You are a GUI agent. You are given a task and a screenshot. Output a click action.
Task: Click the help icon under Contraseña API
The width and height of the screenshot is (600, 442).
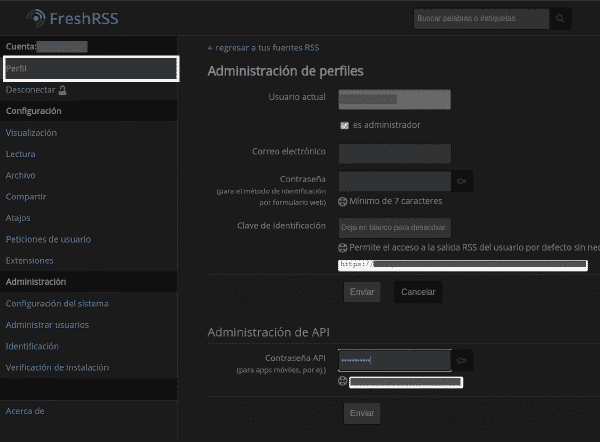(342, 381)
